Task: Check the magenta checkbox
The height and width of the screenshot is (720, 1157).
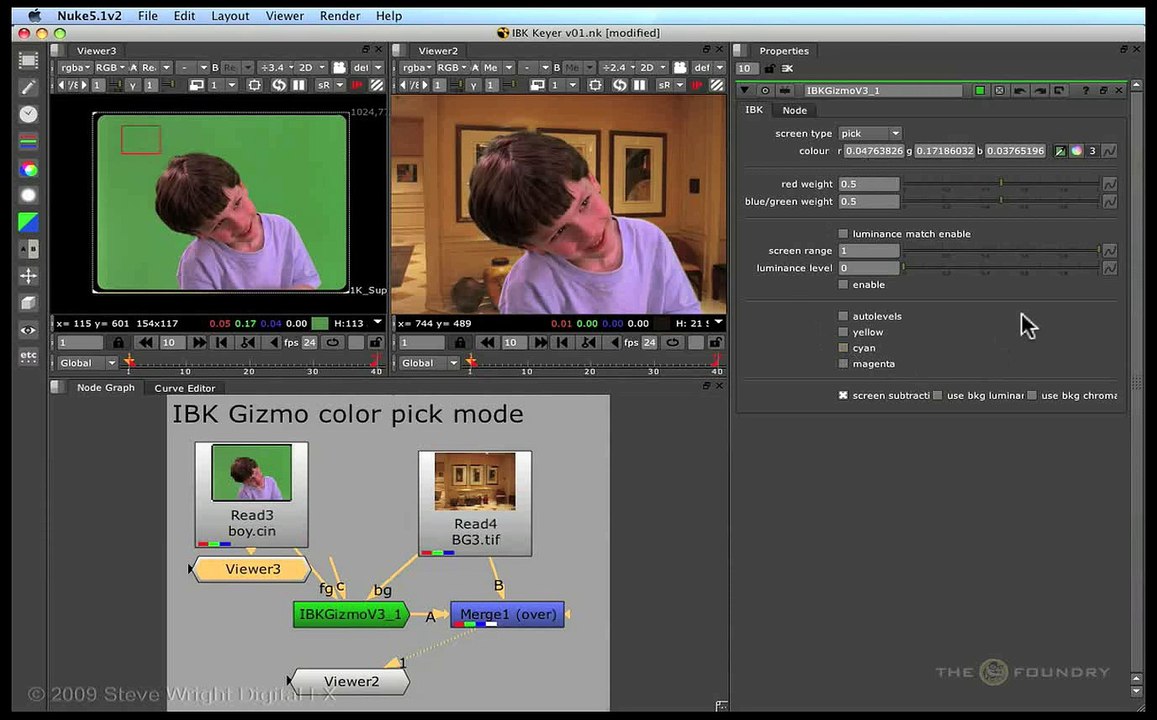Action: click(843, 364)
